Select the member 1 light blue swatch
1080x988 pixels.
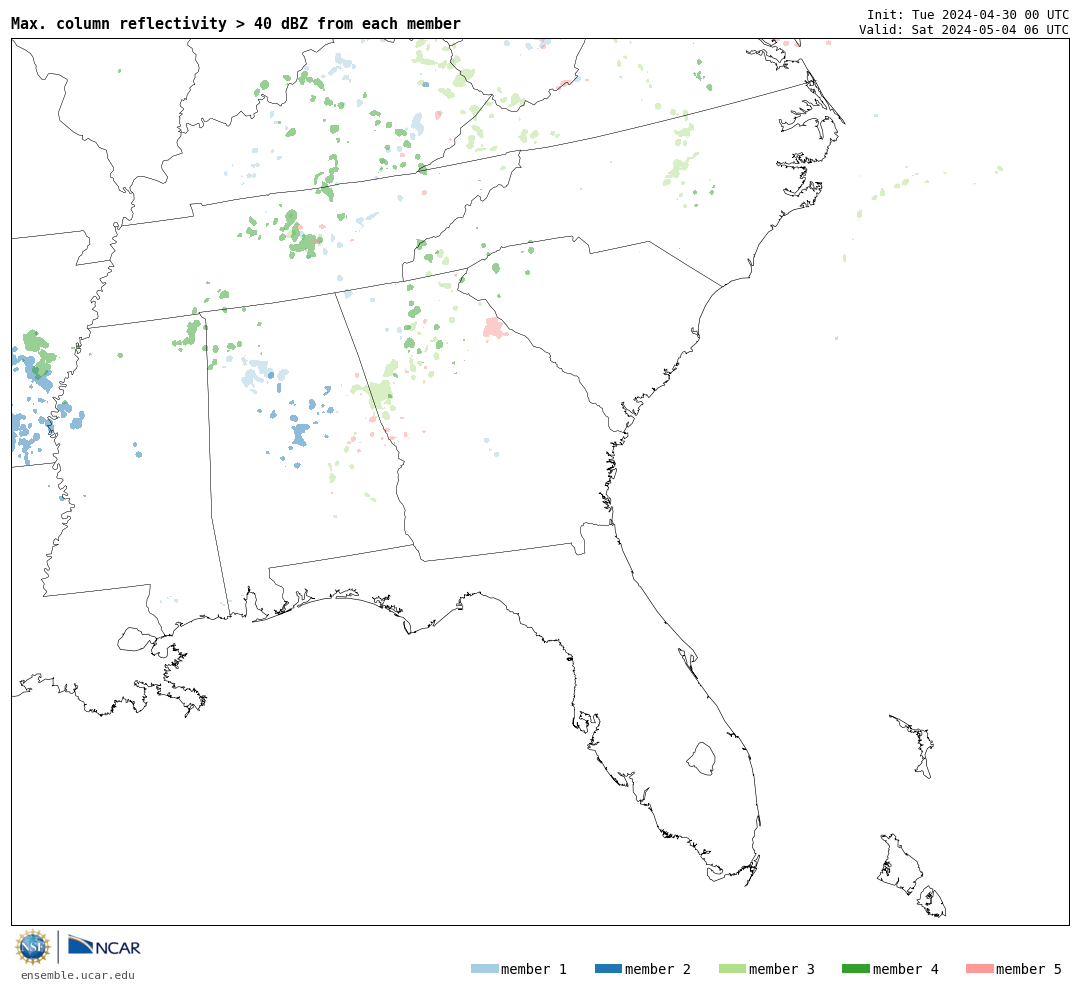point(484,968)
